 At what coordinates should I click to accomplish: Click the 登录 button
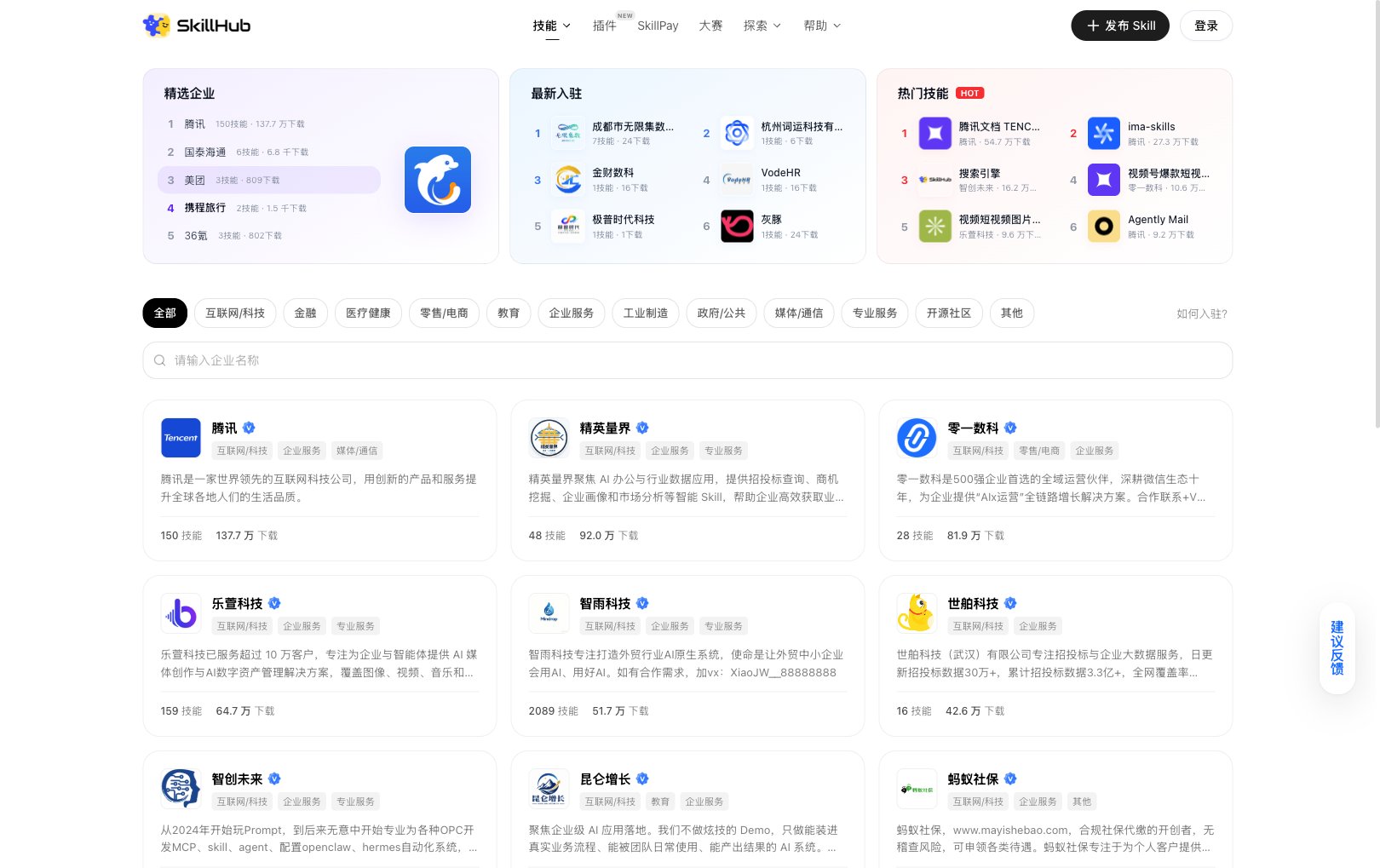pos(1206,26)
